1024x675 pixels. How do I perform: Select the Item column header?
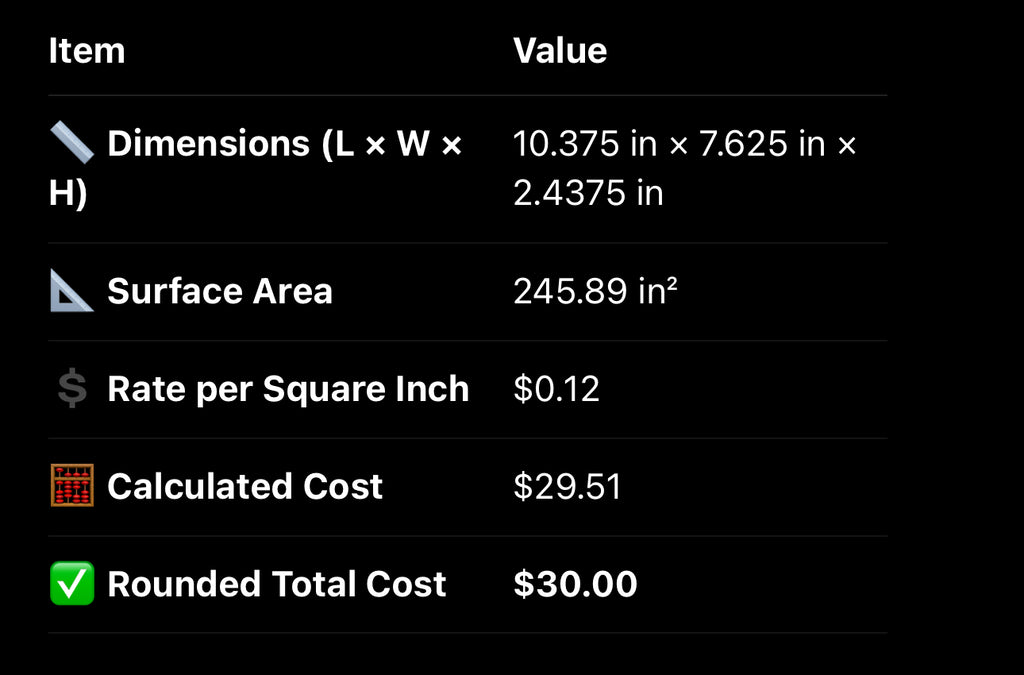[x=87, y=51]
